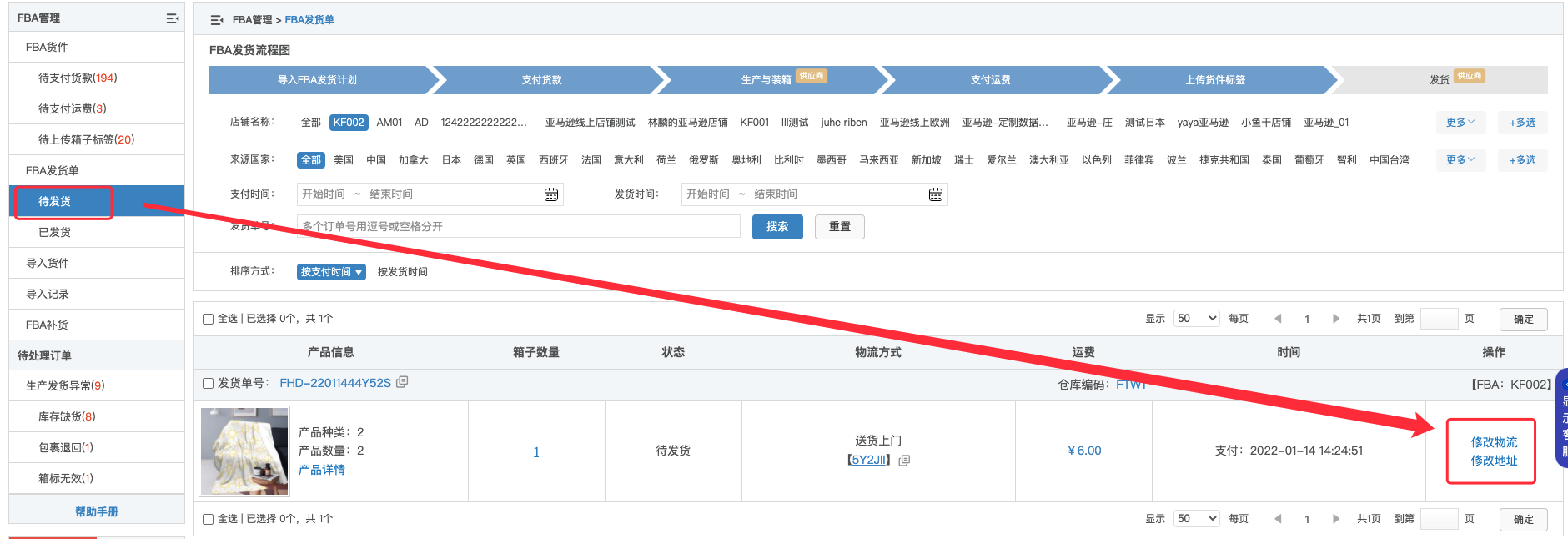Click the blue 搜索 button

[x=776, y=227]
